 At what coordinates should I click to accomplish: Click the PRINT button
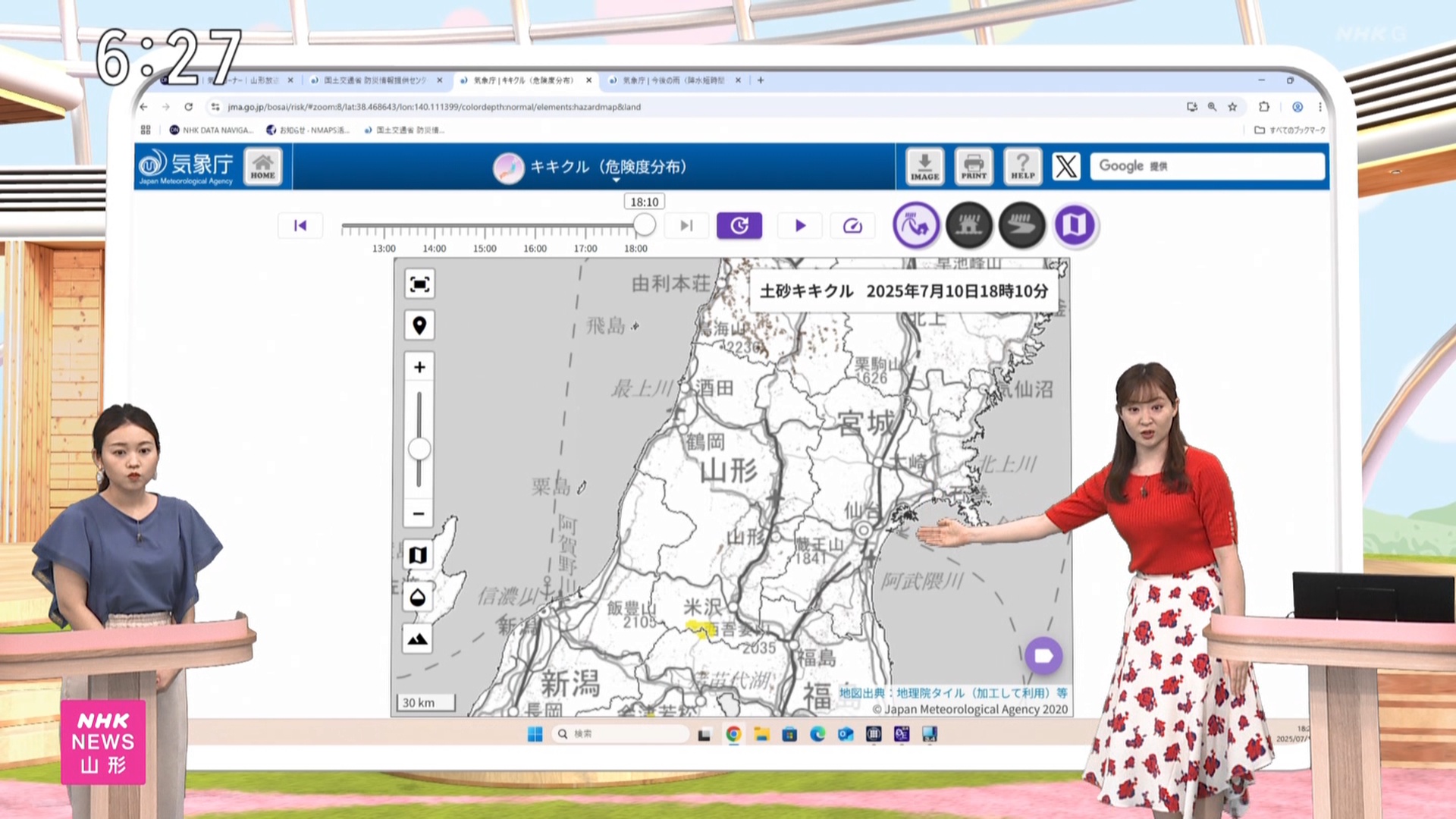[974, 166]
